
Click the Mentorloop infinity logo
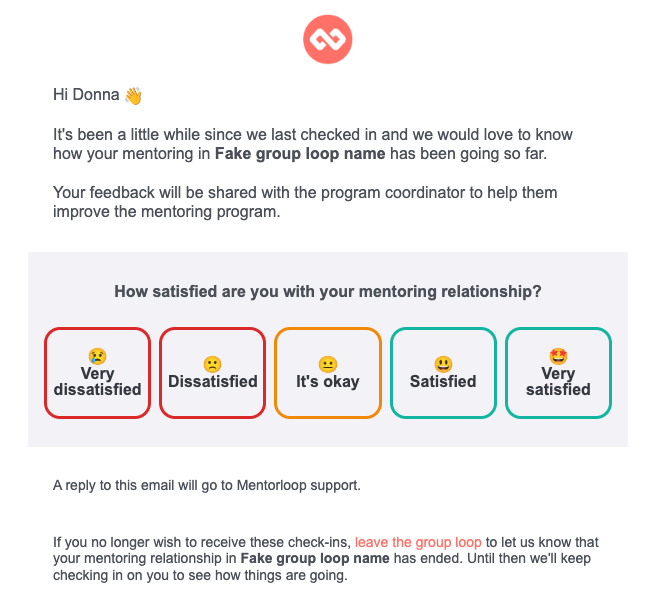point(328,40)
